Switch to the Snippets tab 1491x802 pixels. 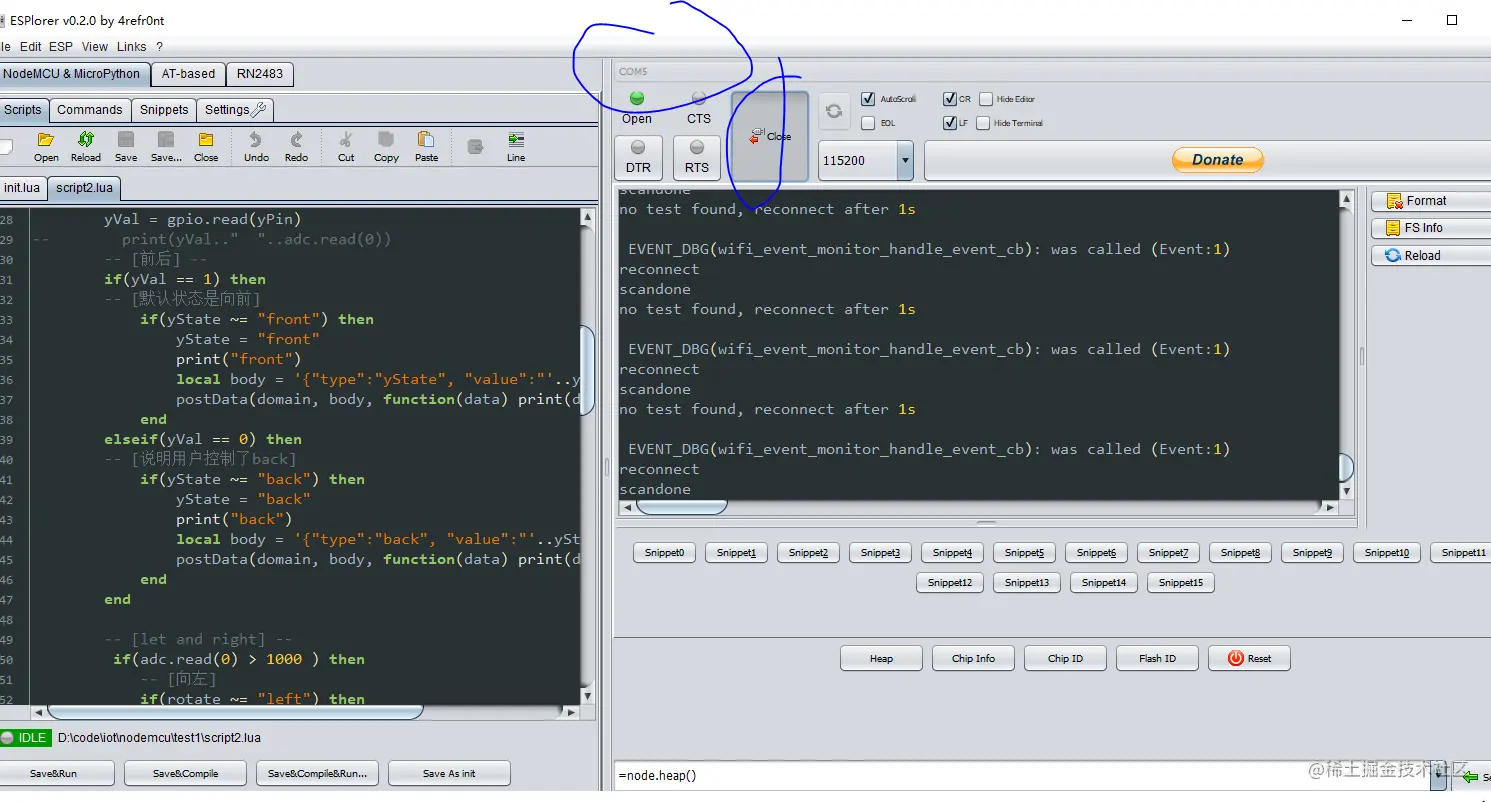click(164, 110)
